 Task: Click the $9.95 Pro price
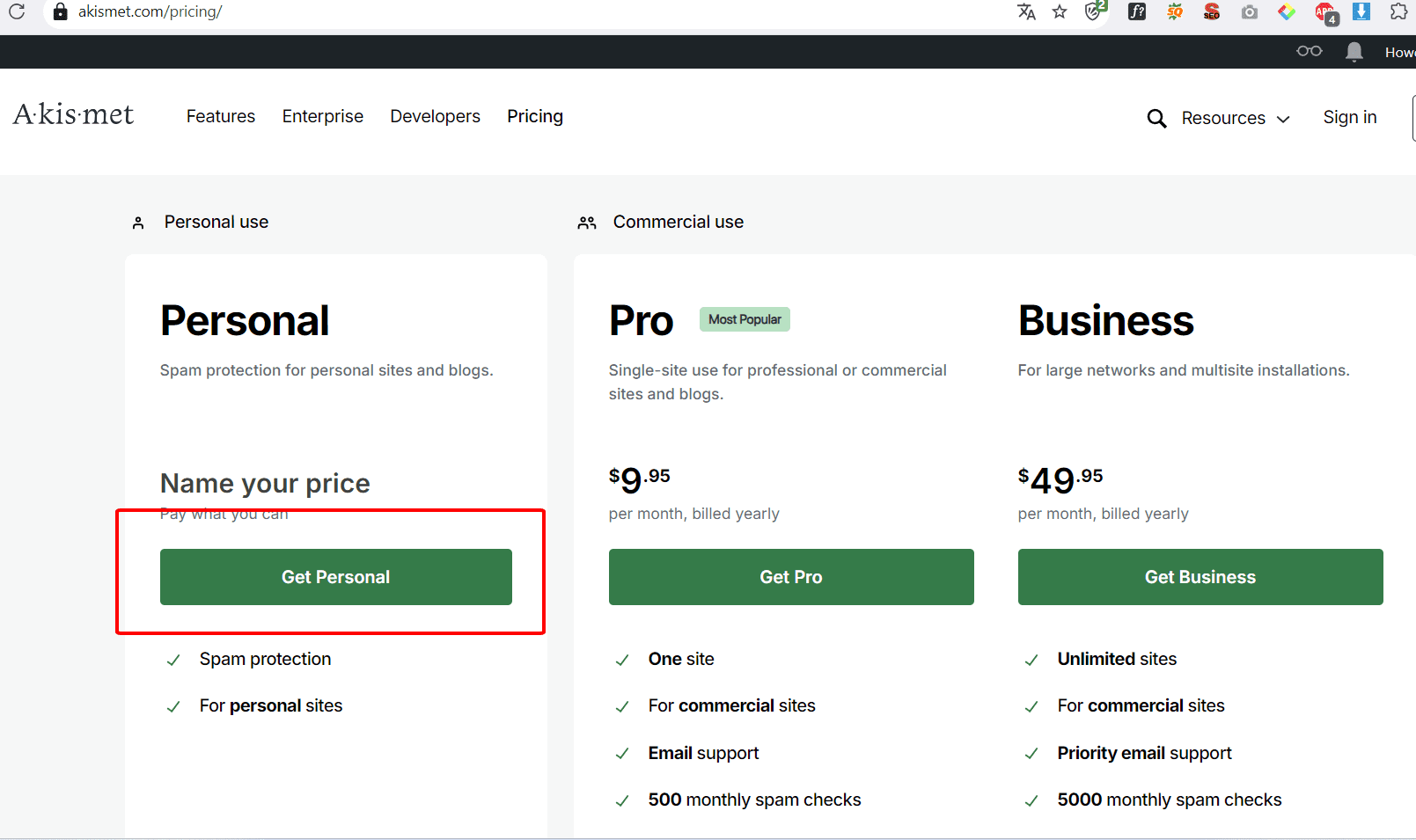(640, 480)
